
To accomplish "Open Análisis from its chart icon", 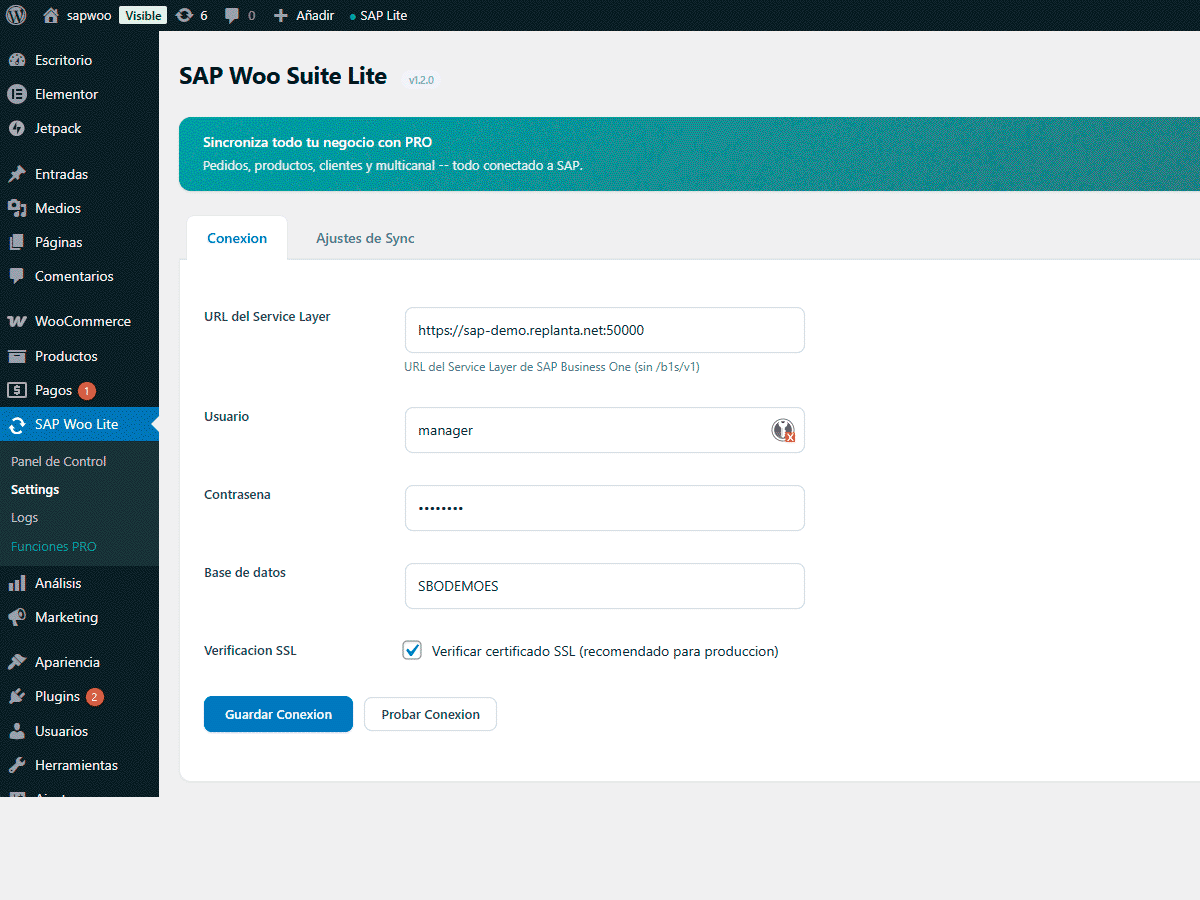I will click(16, 582).
